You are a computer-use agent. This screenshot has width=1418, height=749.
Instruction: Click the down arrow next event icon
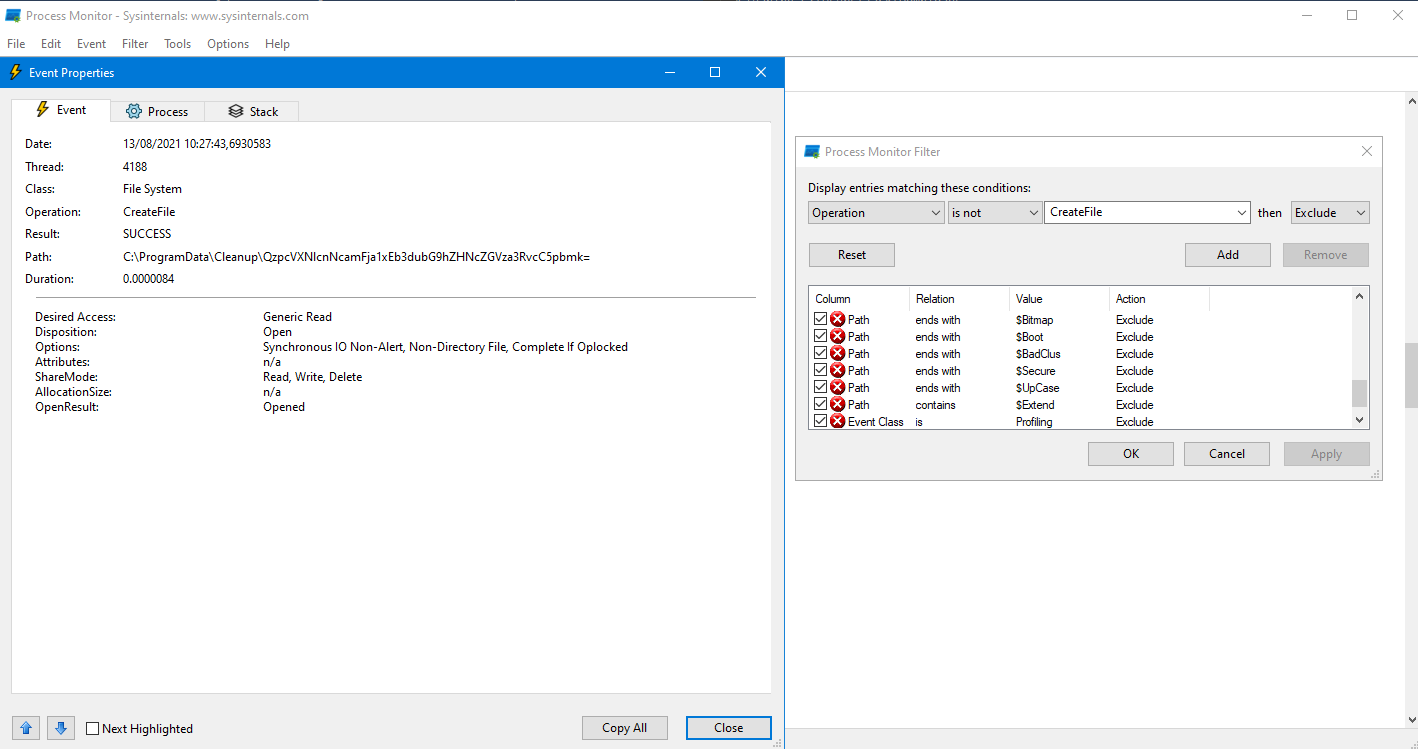[61, 728]
